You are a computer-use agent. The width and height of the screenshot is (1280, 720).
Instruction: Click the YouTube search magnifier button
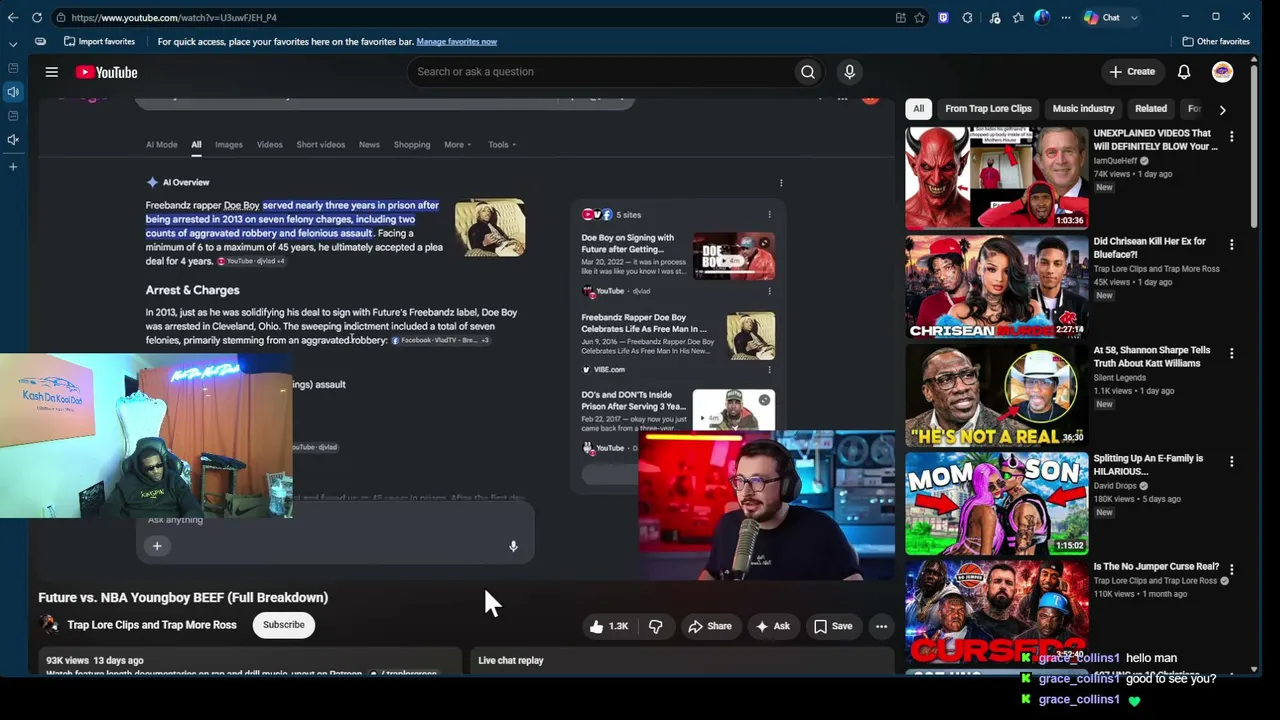coord(808,72)
